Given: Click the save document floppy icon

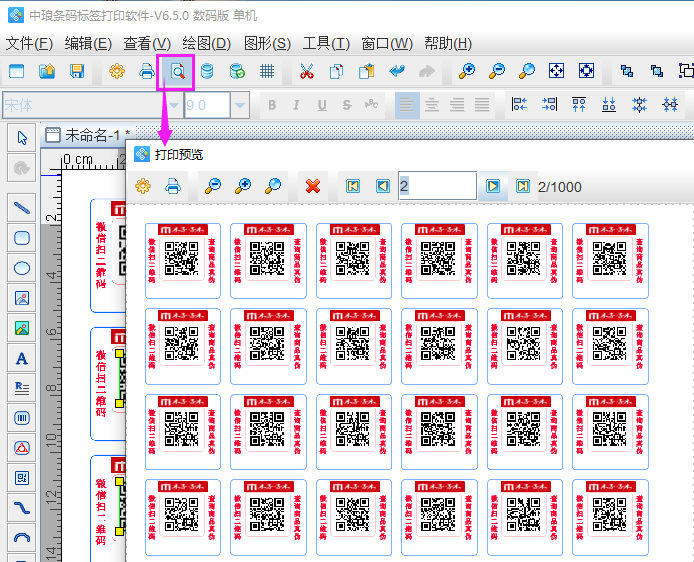Looking at the screenshot, I should tap(76, 71).
